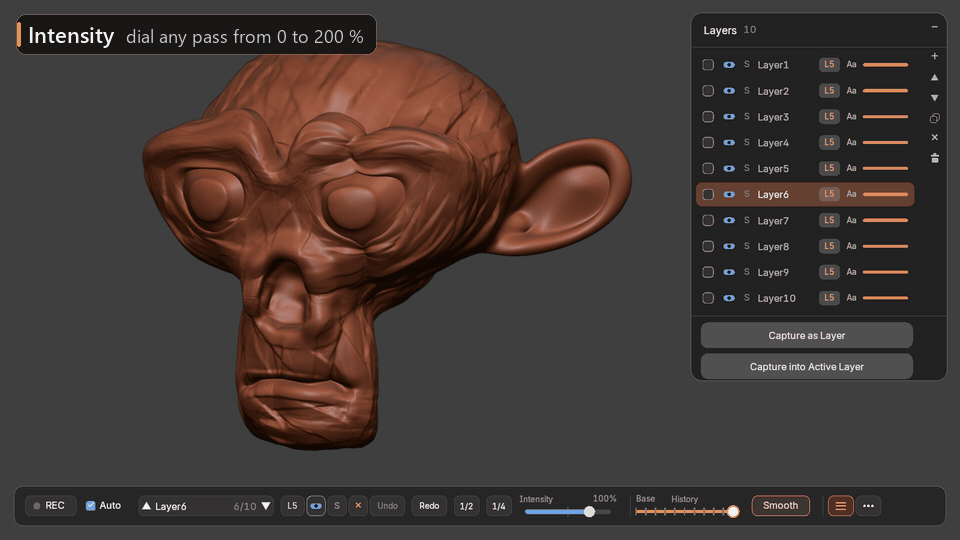Image resolution: width=960 pixels, height=540 pixels.
Task: Select Layer9 row by name
Action: pyautogui.click(x=773, y=272)
